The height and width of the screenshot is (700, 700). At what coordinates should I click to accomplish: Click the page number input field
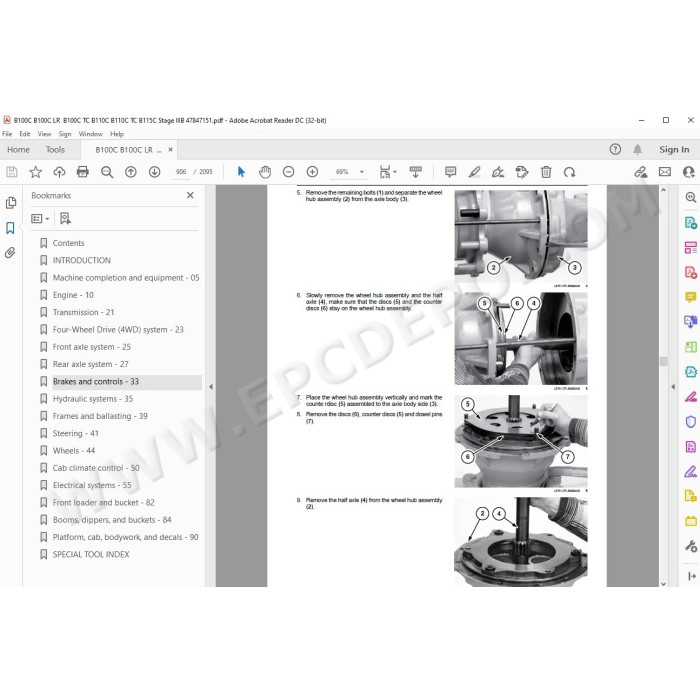pos(181,172)
